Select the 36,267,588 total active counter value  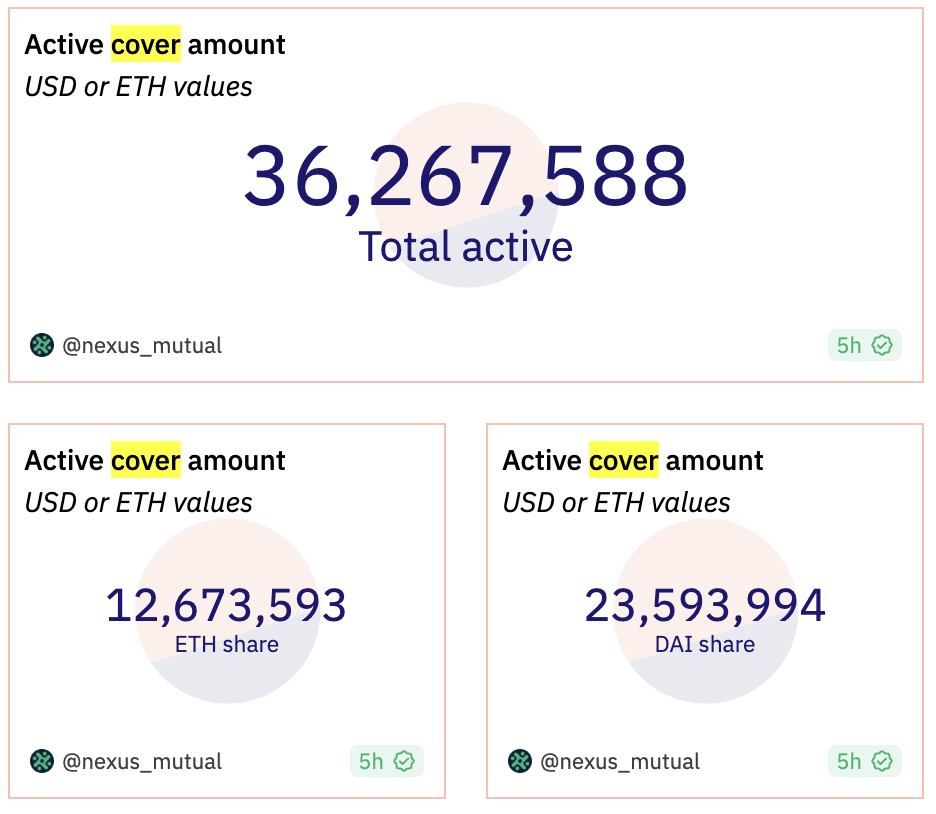[466, 177]
